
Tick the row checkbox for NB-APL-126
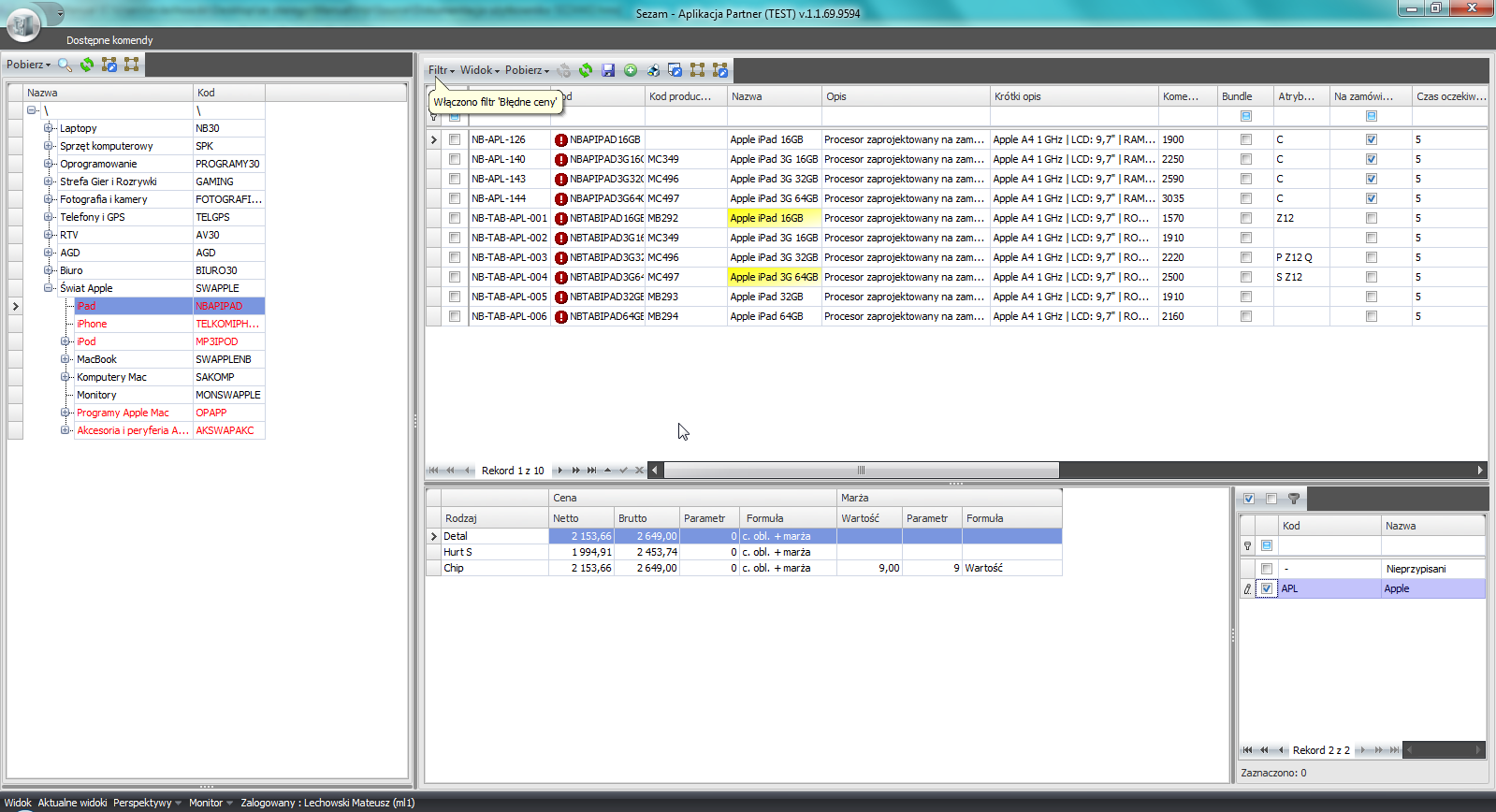pos(455,139)
